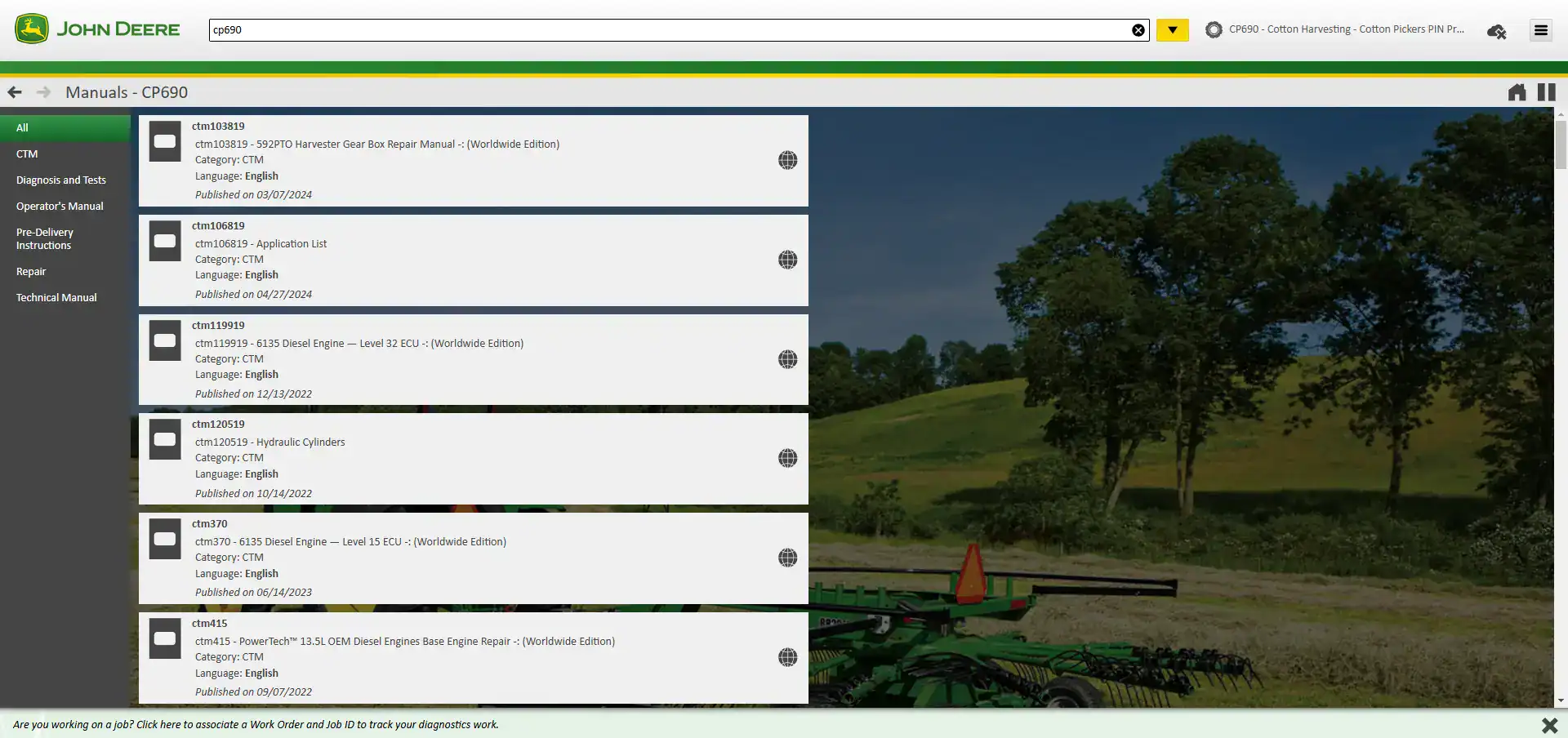1568x738 pixels.
Task: Click the split view columns icon
Action: pos(1547,92)
